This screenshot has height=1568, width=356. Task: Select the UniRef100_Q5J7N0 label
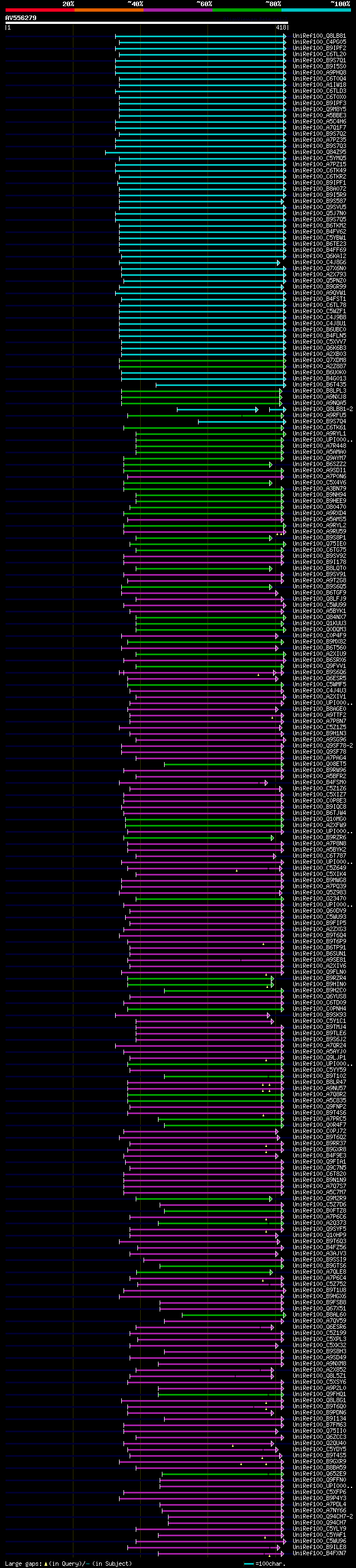[x=319, y=213]
